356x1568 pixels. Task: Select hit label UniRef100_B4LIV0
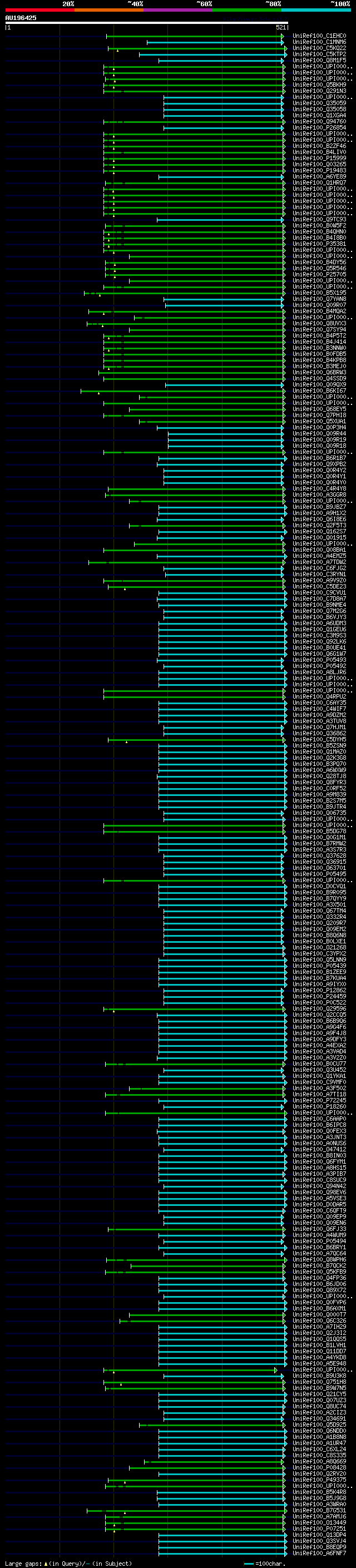319,152
